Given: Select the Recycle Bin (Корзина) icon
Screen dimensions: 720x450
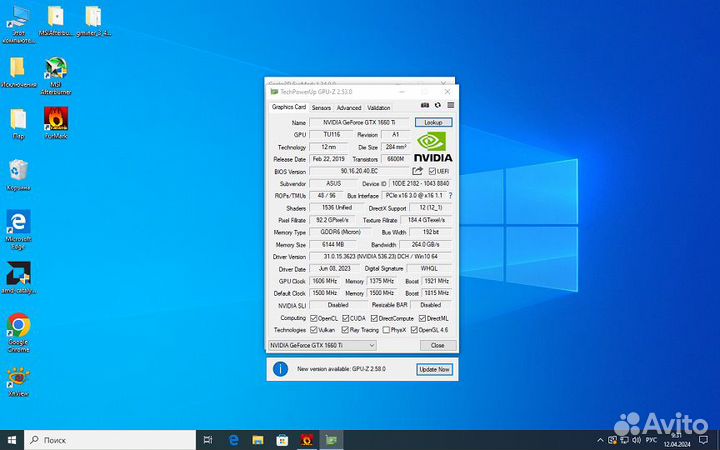Looking at the screenshot, I should pos(18,175).
